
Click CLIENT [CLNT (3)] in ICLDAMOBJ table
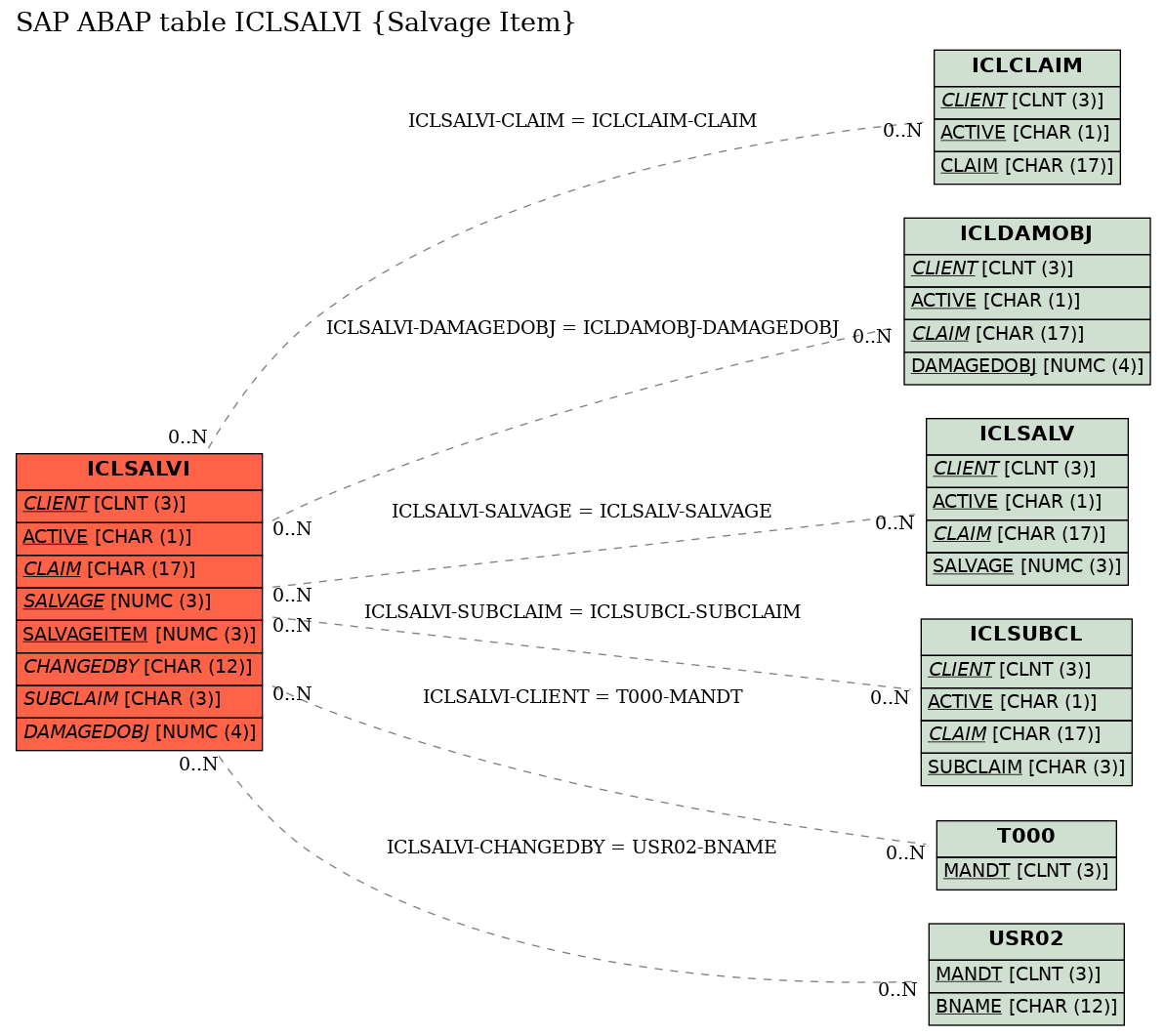(x=1026, y=270)
